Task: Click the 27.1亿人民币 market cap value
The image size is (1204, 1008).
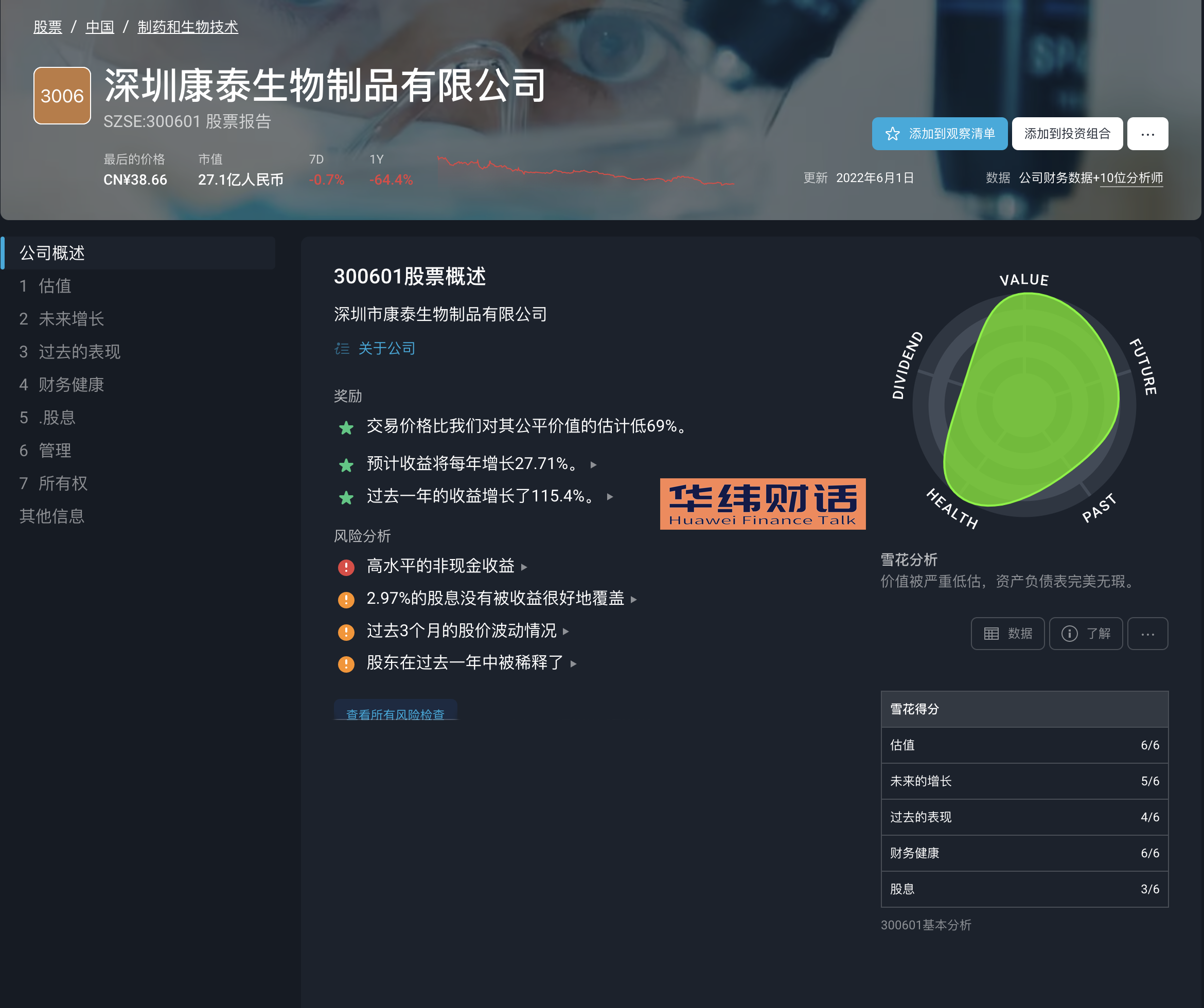Action: coord(241,179)
